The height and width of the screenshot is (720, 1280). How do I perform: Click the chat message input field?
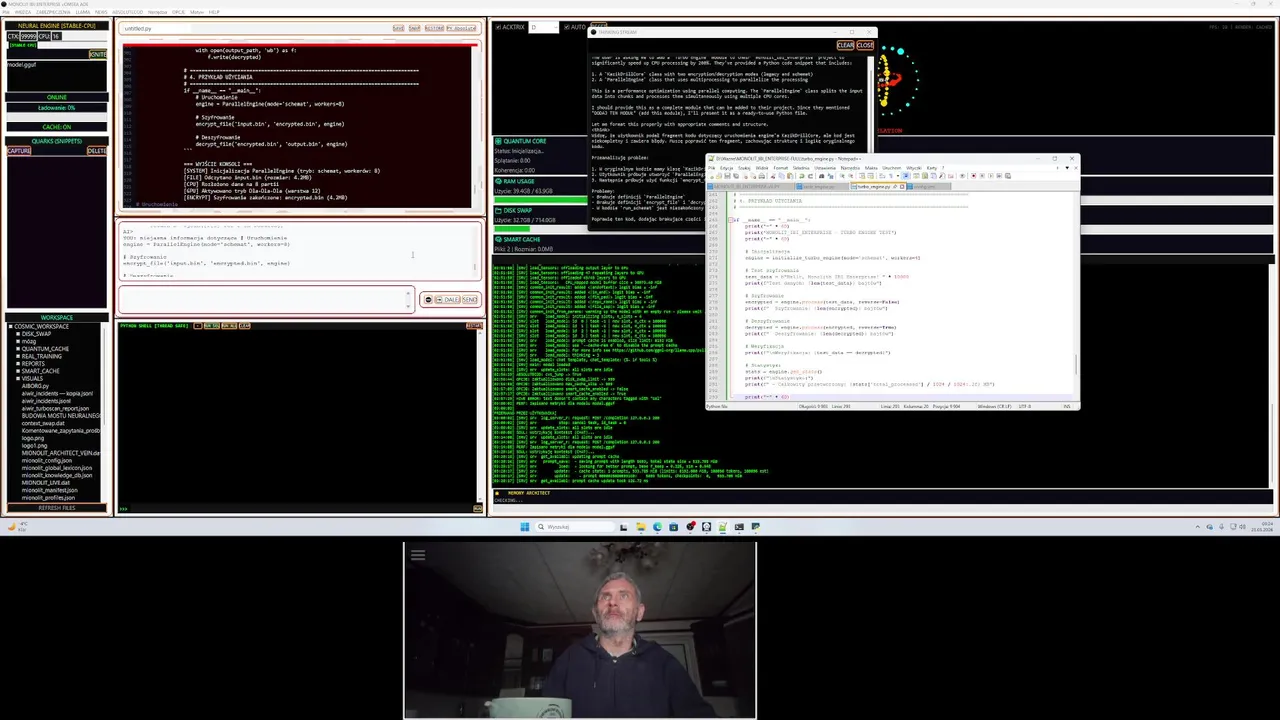(x=265, y=299)
